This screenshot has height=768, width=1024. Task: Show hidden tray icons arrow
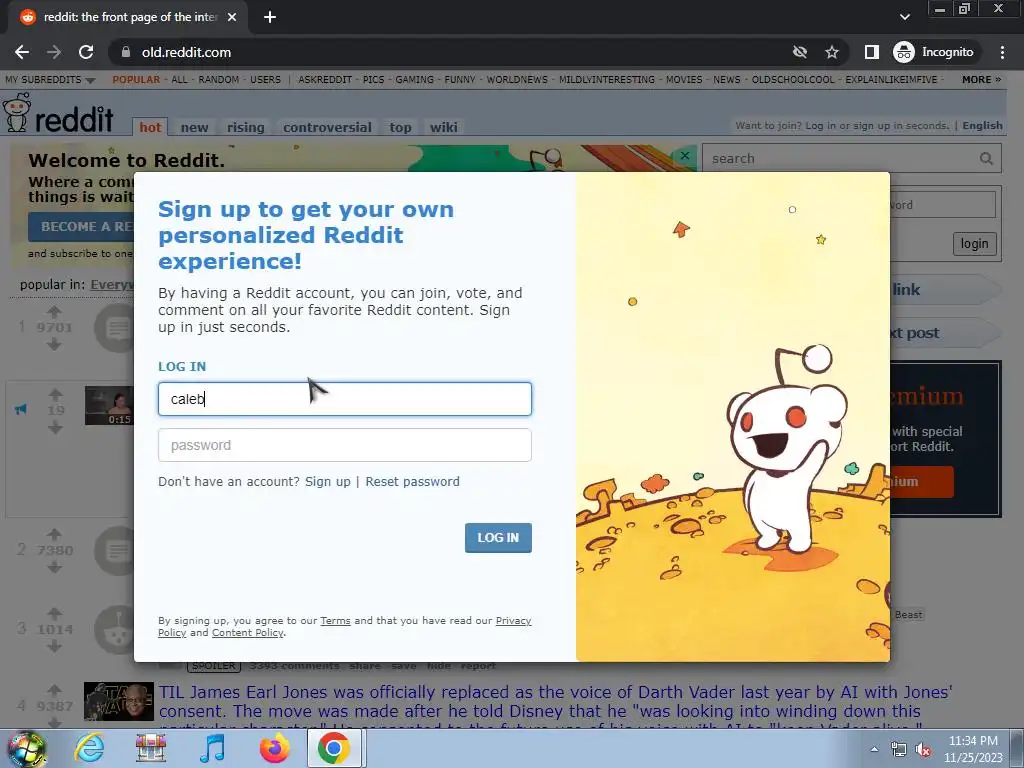click(874, 749)
